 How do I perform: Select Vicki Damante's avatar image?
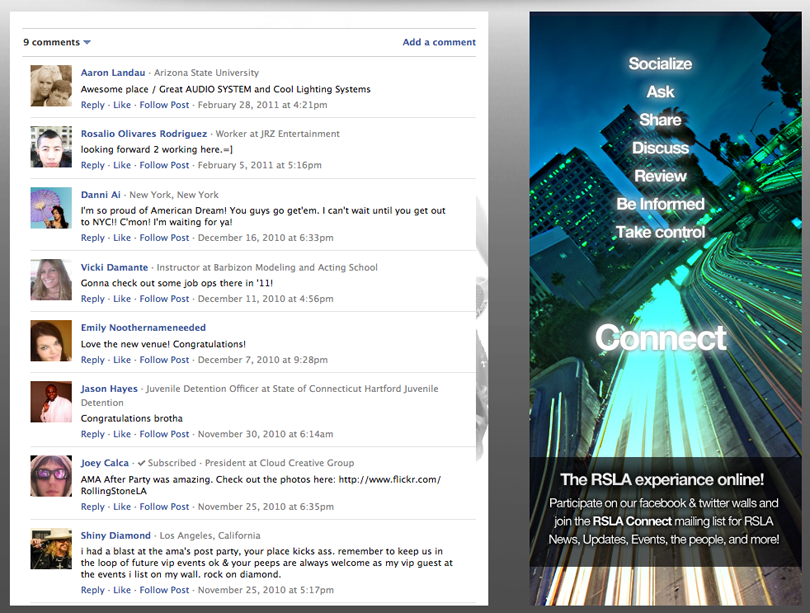click(50, 280)
